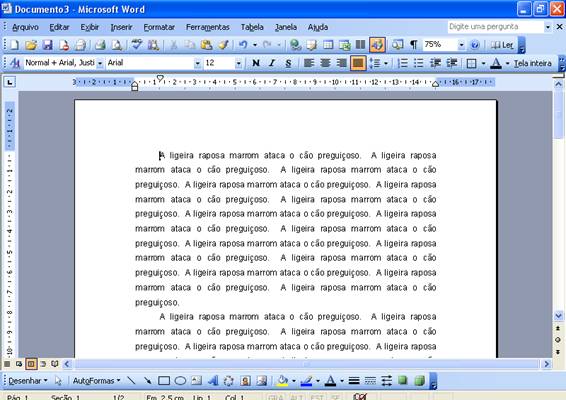Open the Ajuda menu
Image resolution: width=566 pixels, height=400 pixels.
coord(318,27)
